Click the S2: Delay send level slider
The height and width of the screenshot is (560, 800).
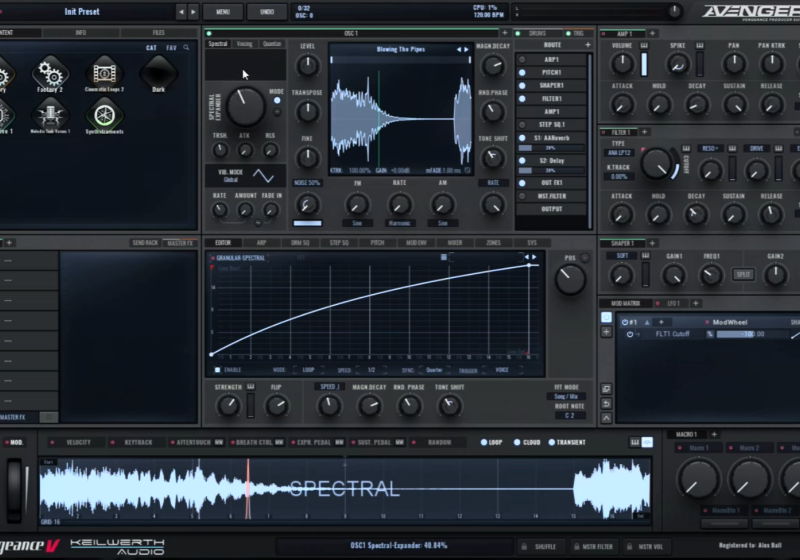[x=550, y=171]
